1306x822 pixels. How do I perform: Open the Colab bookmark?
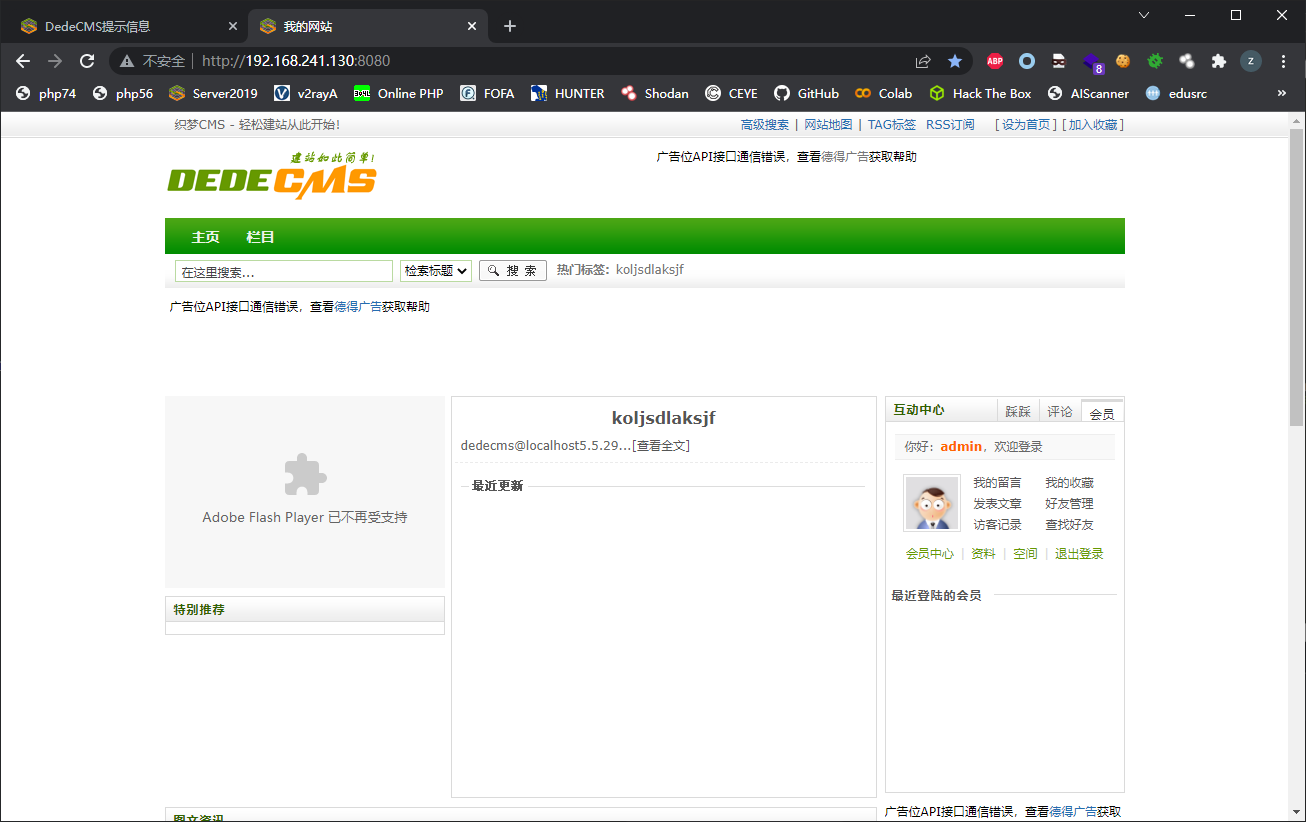tap(883, 93)
